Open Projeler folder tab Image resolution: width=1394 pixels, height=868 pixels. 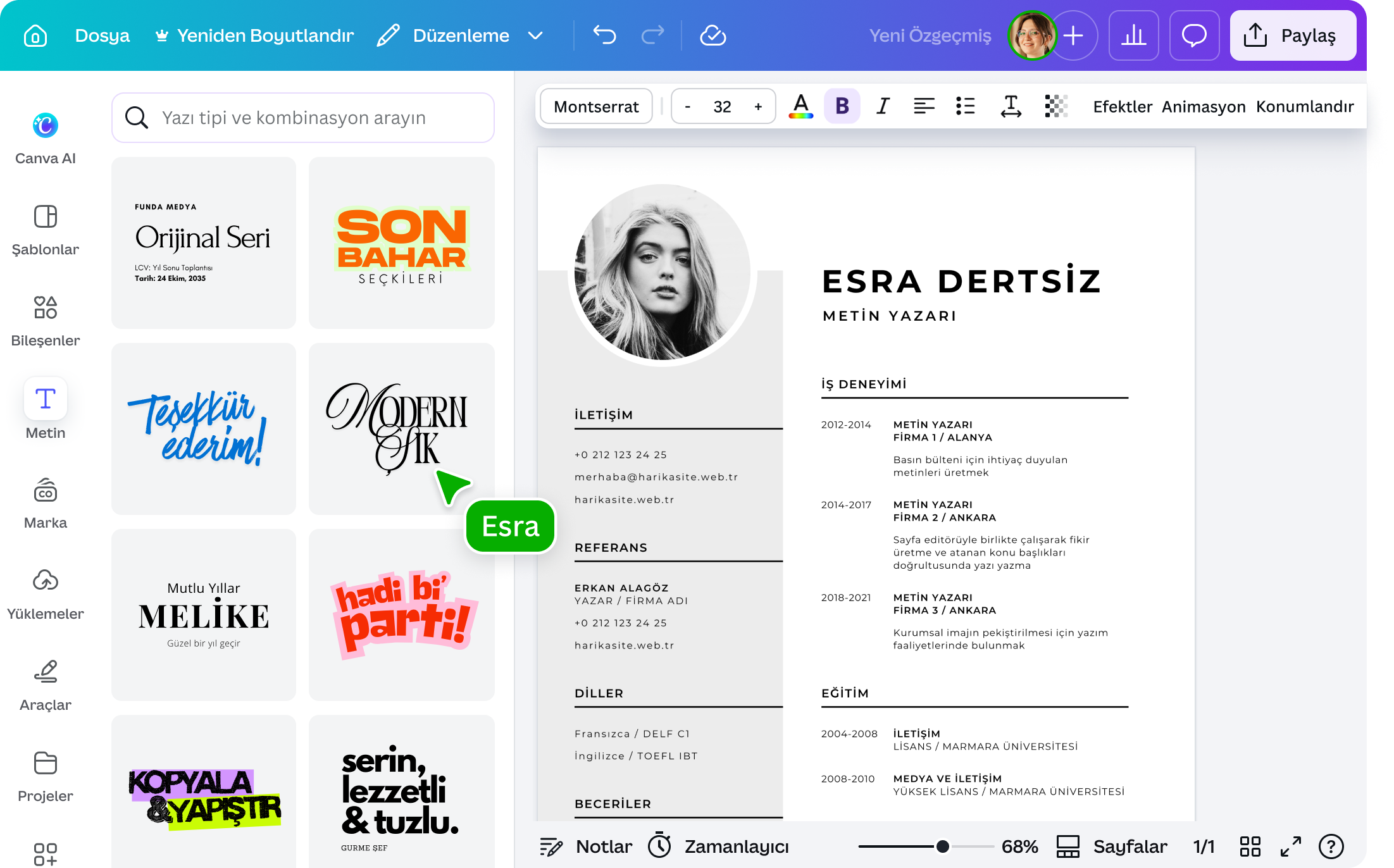46,777
